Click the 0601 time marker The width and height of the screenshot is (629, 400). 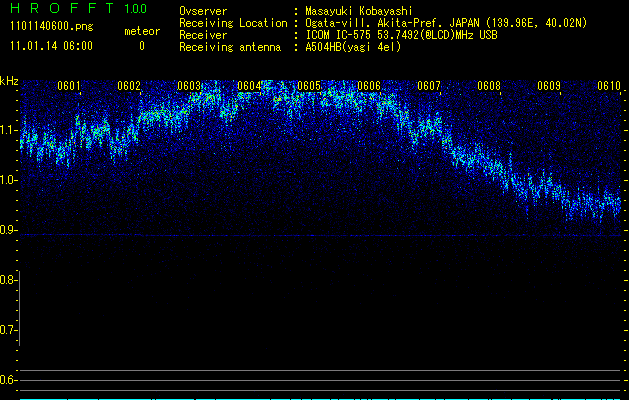click(69, 86)
